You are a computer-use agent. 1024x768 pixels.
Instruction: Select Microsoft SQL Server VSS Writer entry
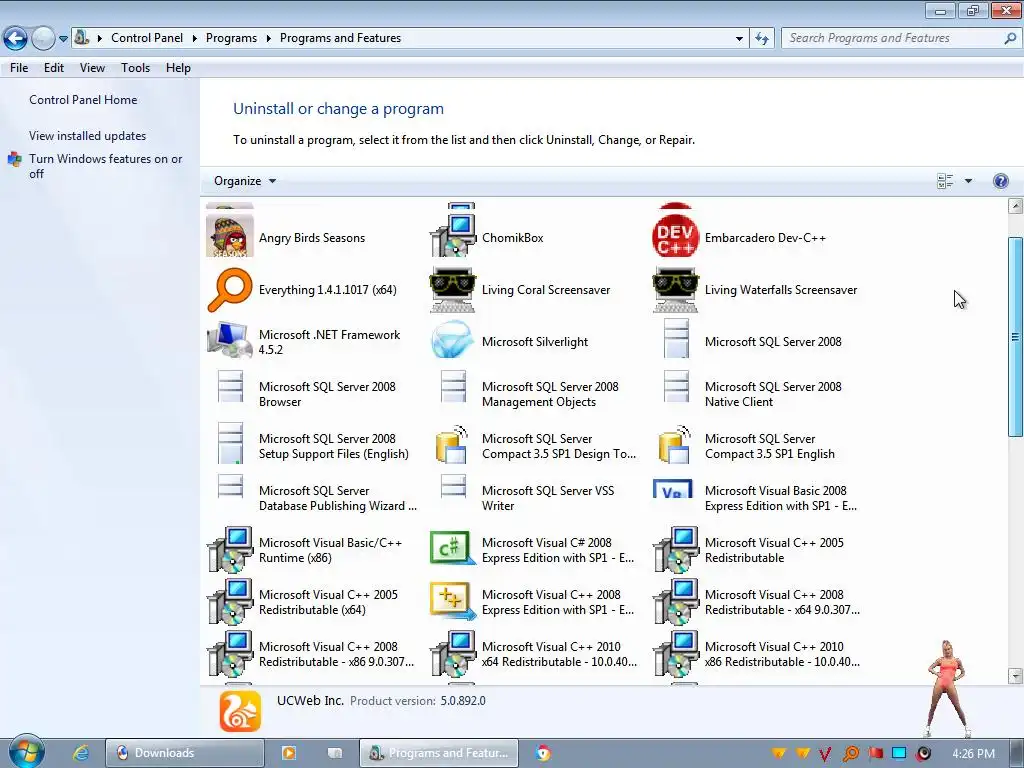click(x=534, y=498)
